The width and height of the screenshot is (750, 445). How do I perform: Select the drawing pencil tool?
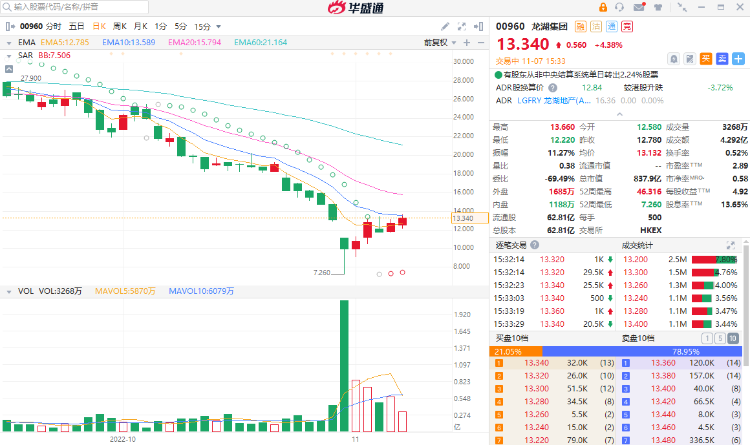[445, 26]
